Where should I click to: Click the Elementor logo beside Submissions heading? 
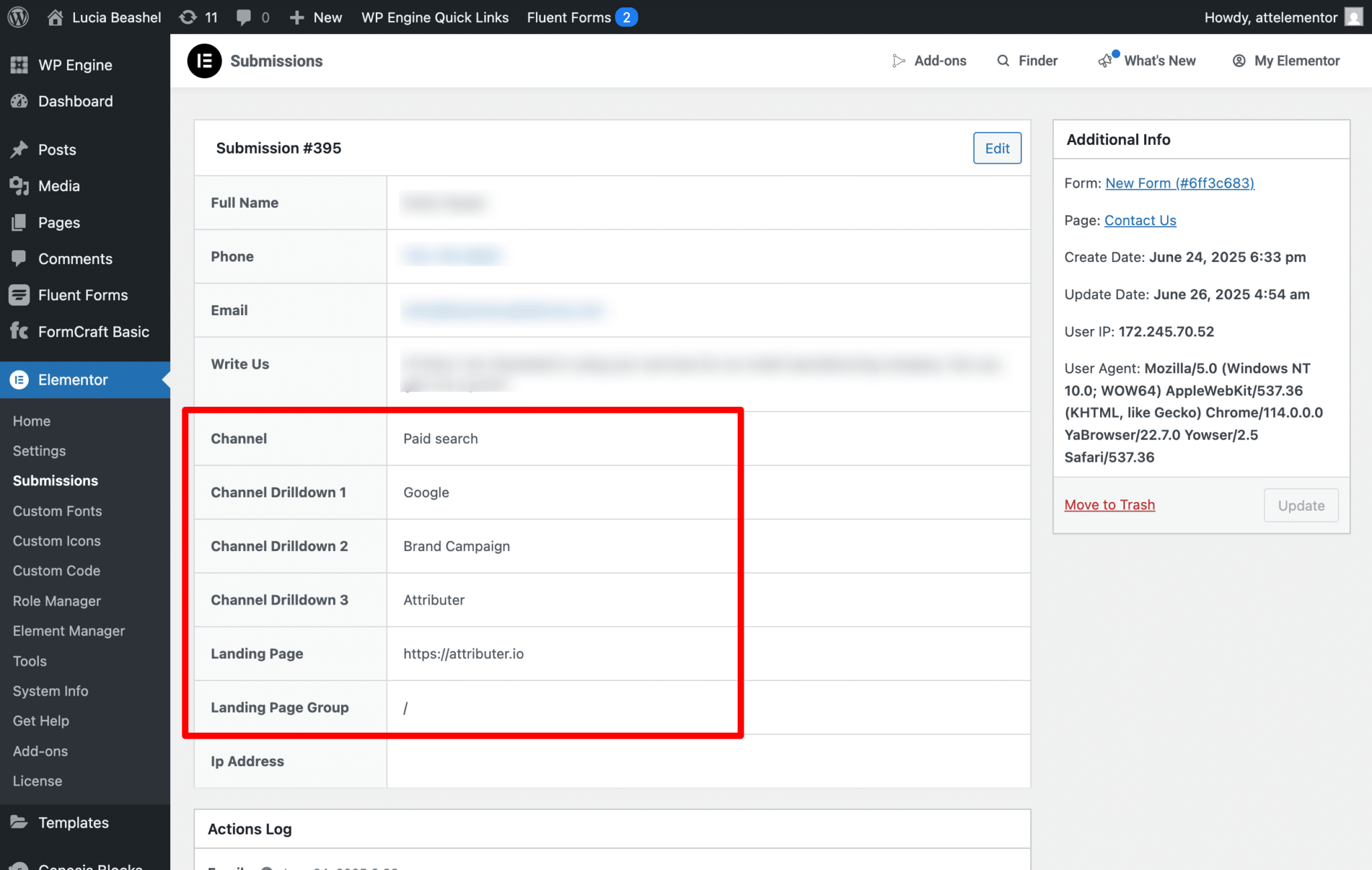204,61
